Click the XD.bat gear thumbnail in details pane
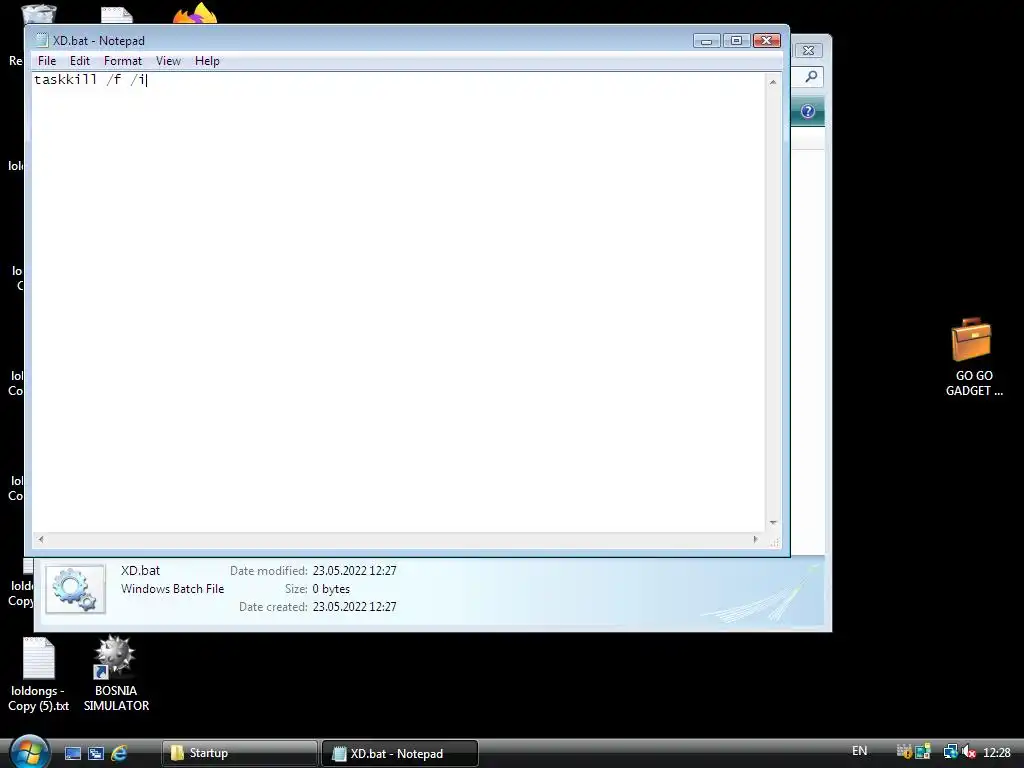Image resolution: width=1024 pixels, height=768 pixels. pyautogui.click(x=75, y=589)
